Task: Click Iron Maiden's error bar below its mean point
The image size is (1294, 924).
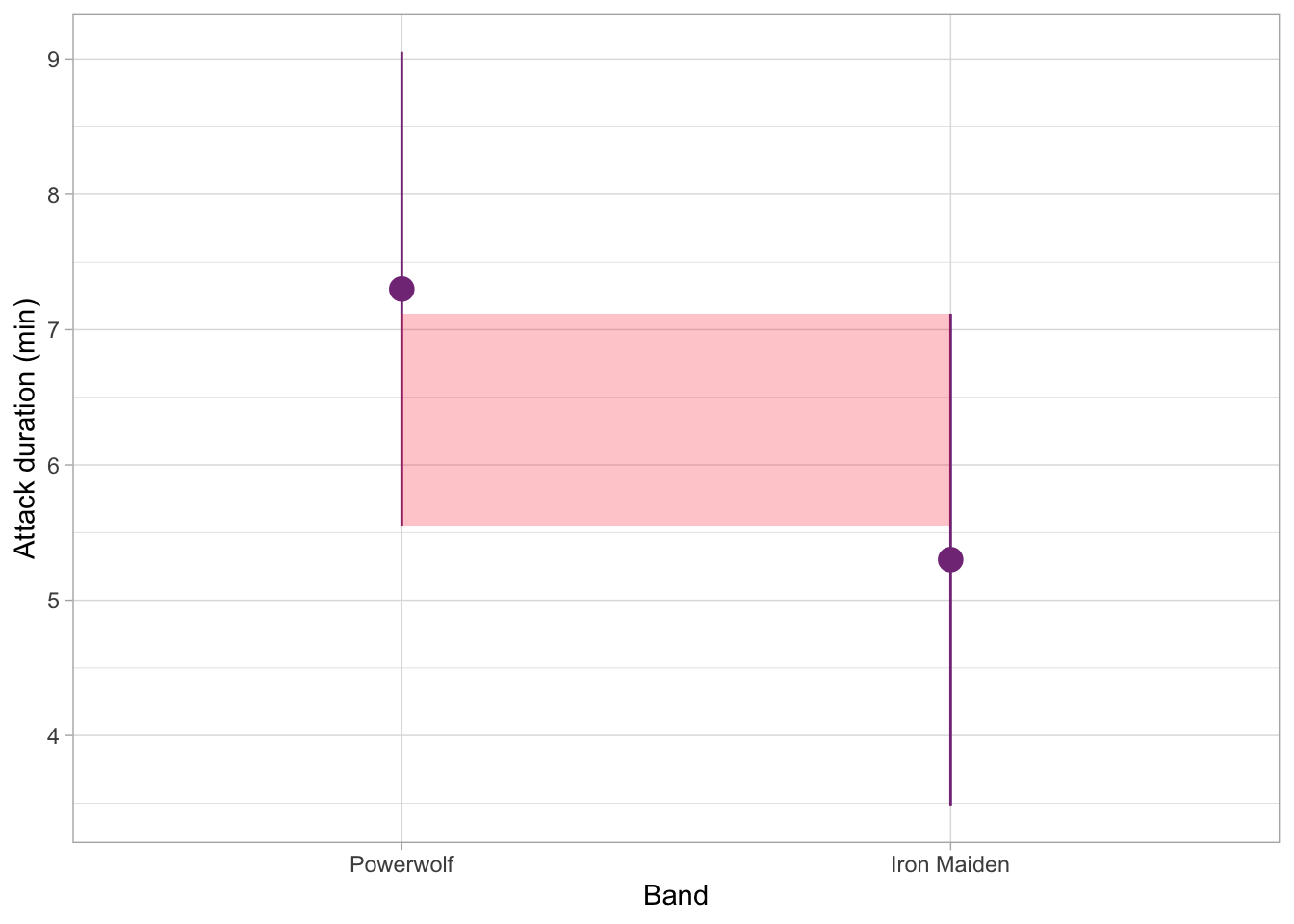Action: (950, 683)
